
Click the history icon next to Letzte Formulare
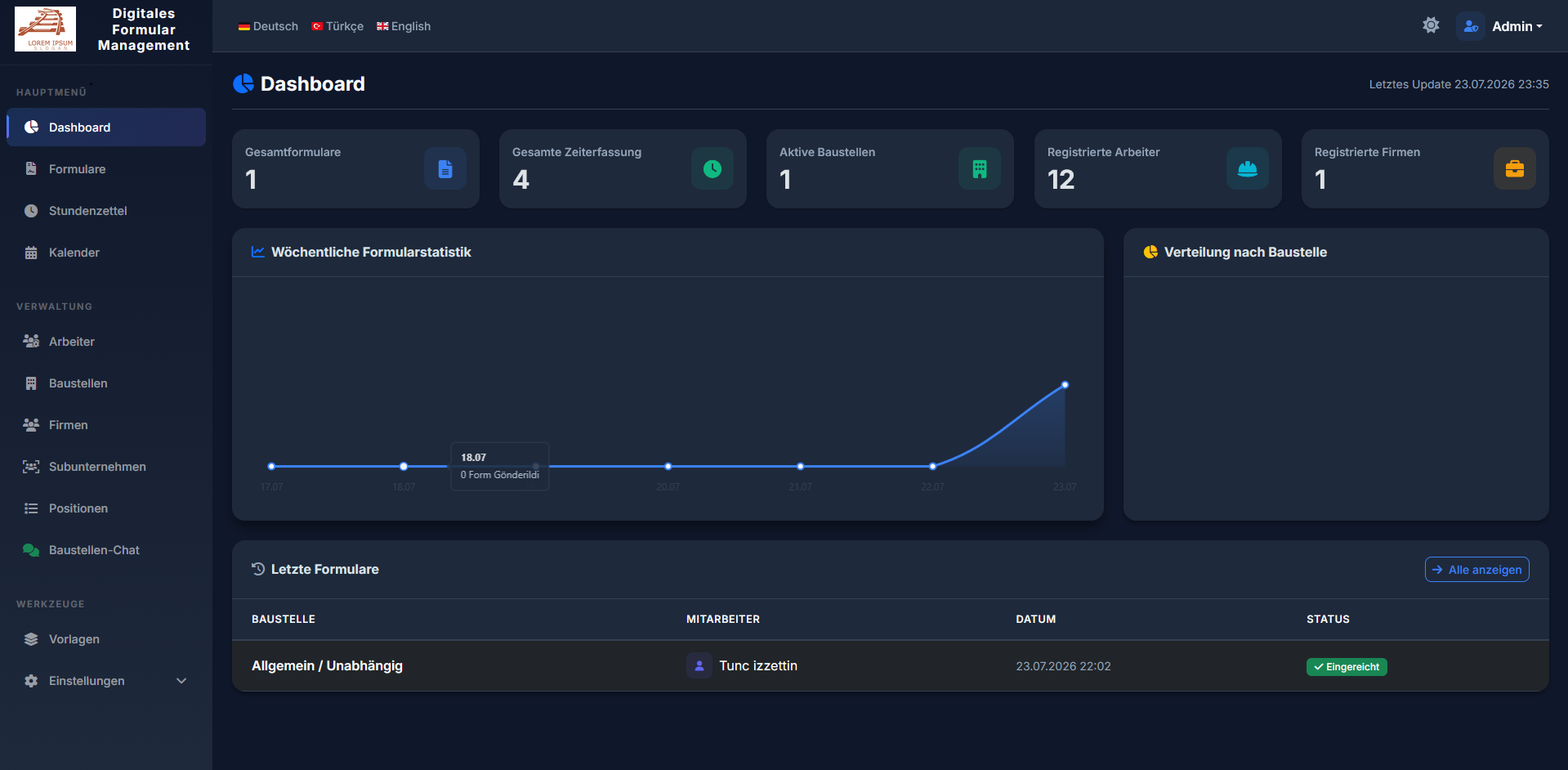258,569
